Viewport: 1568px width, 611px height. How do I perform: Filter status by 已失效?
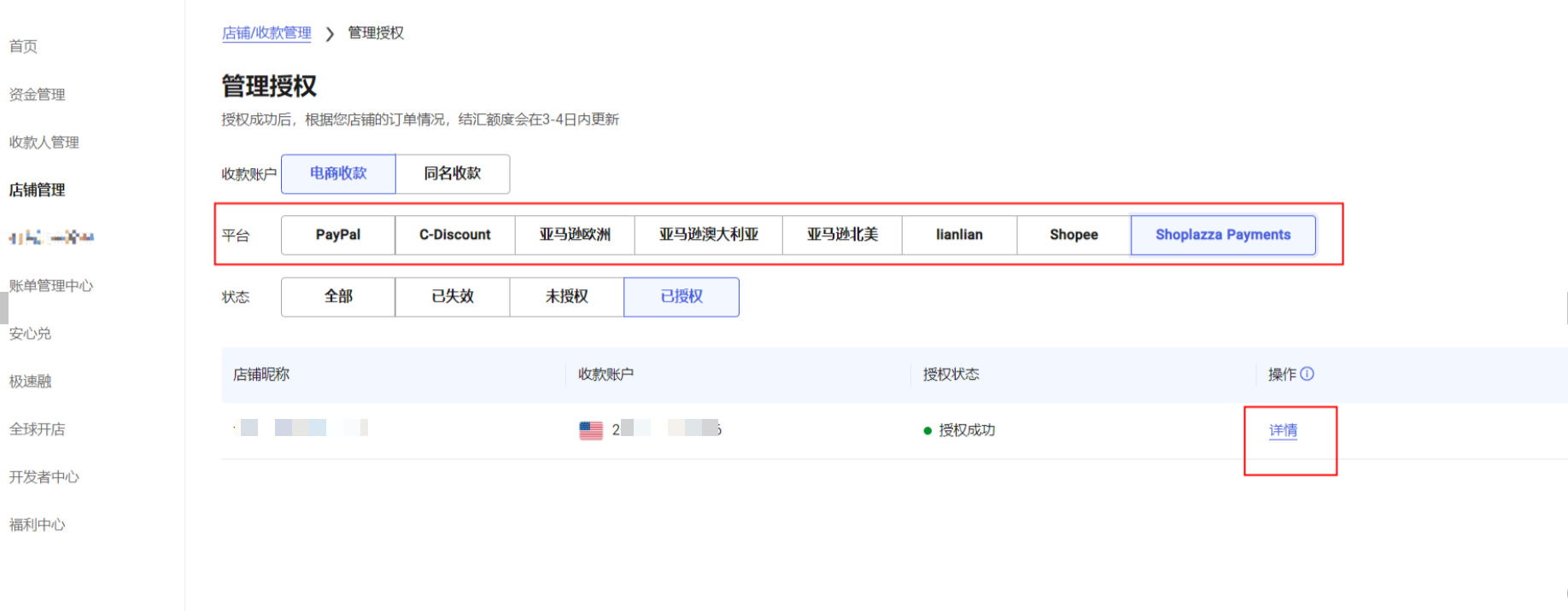[x=453, y=297]
